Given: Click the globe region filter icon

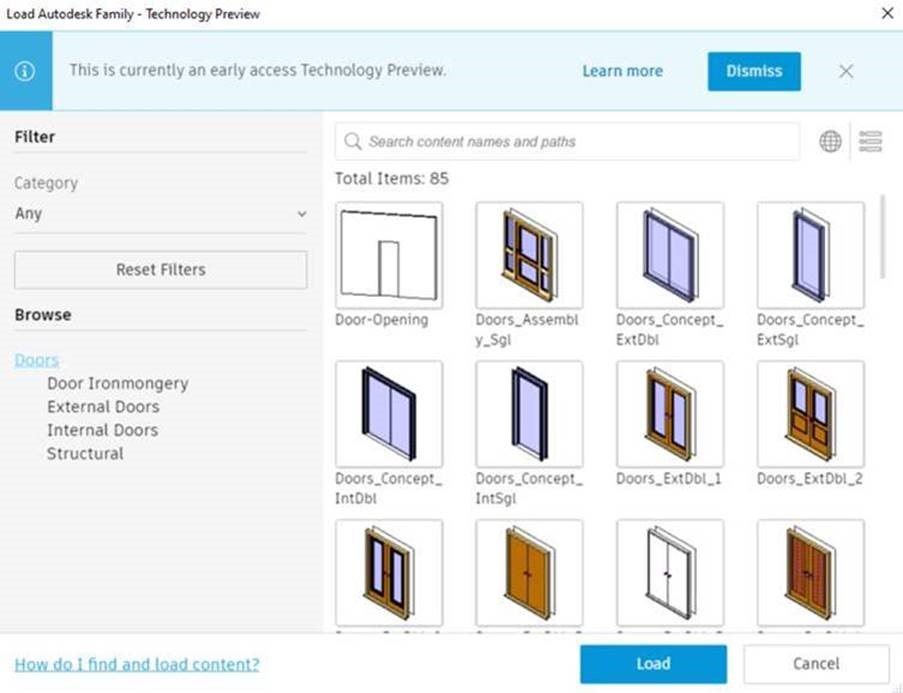Looking at the screenshot, I should 829,141.
